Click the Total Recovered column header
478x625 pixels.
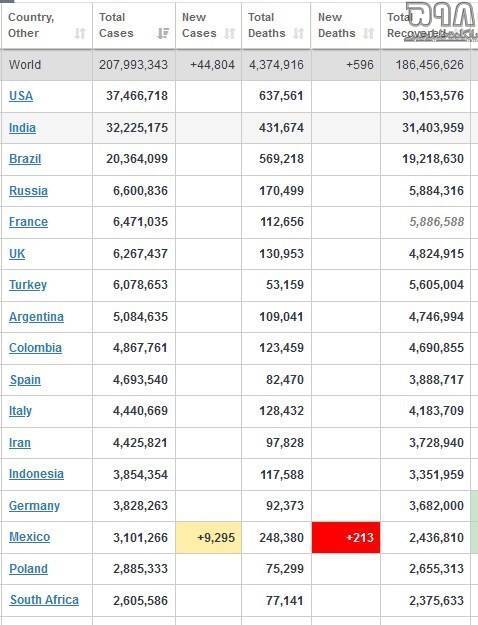[425, 25]
